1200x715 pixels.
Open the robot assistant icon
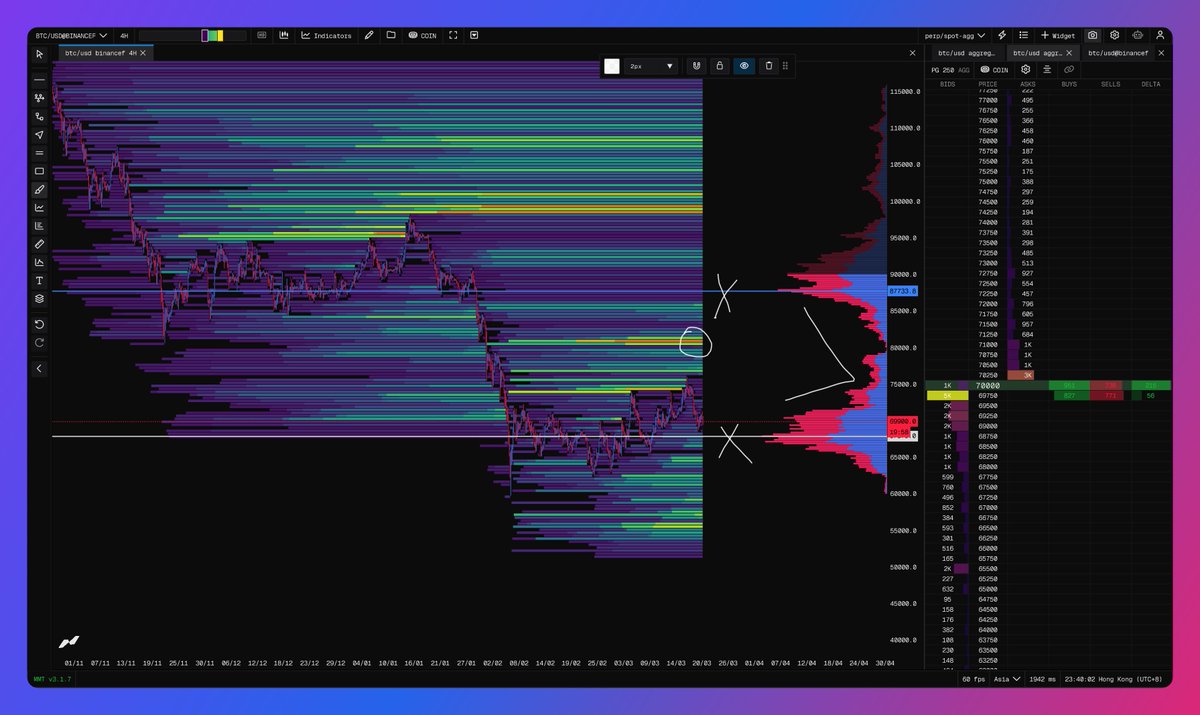click(1137, 35)
